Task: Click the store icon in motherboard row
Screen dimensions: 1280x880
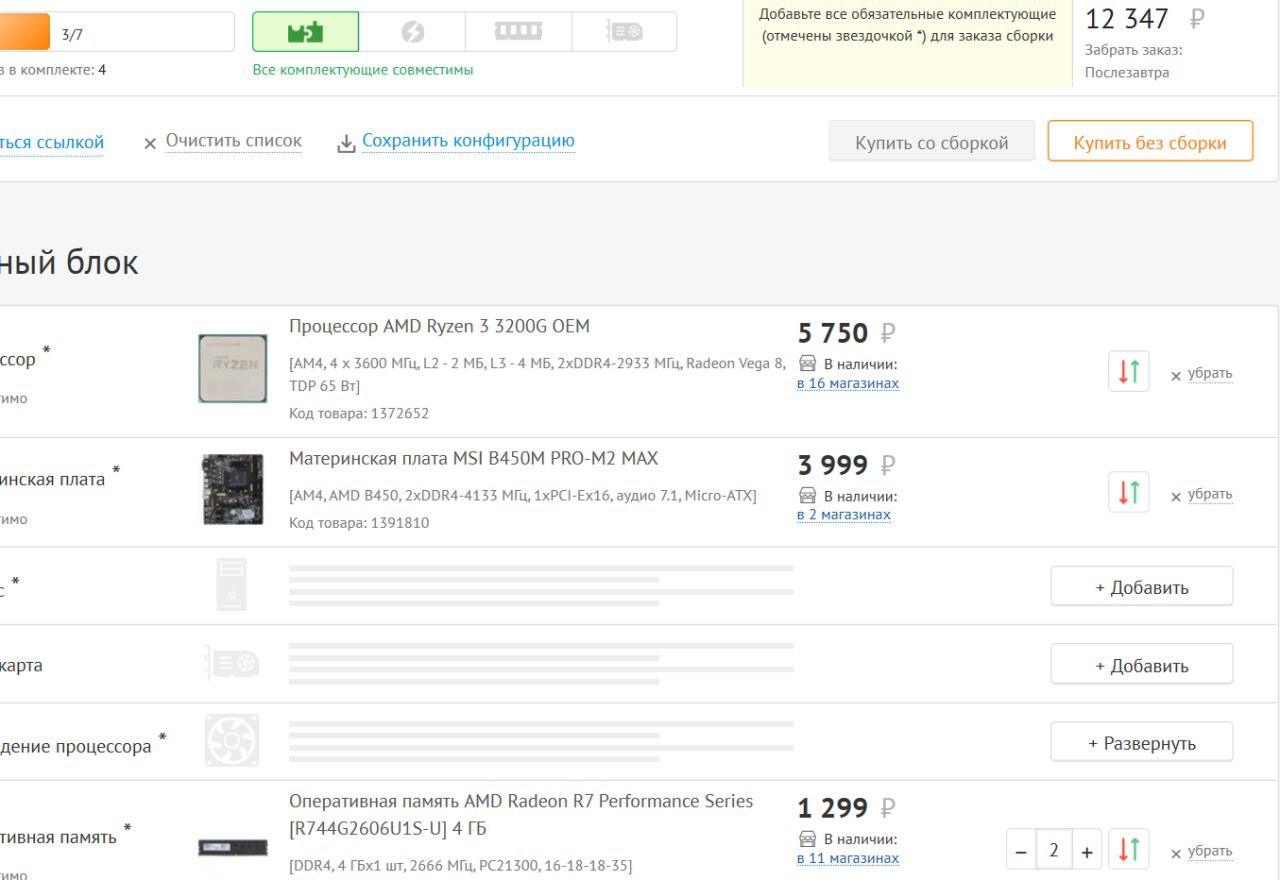Action: 808,495
